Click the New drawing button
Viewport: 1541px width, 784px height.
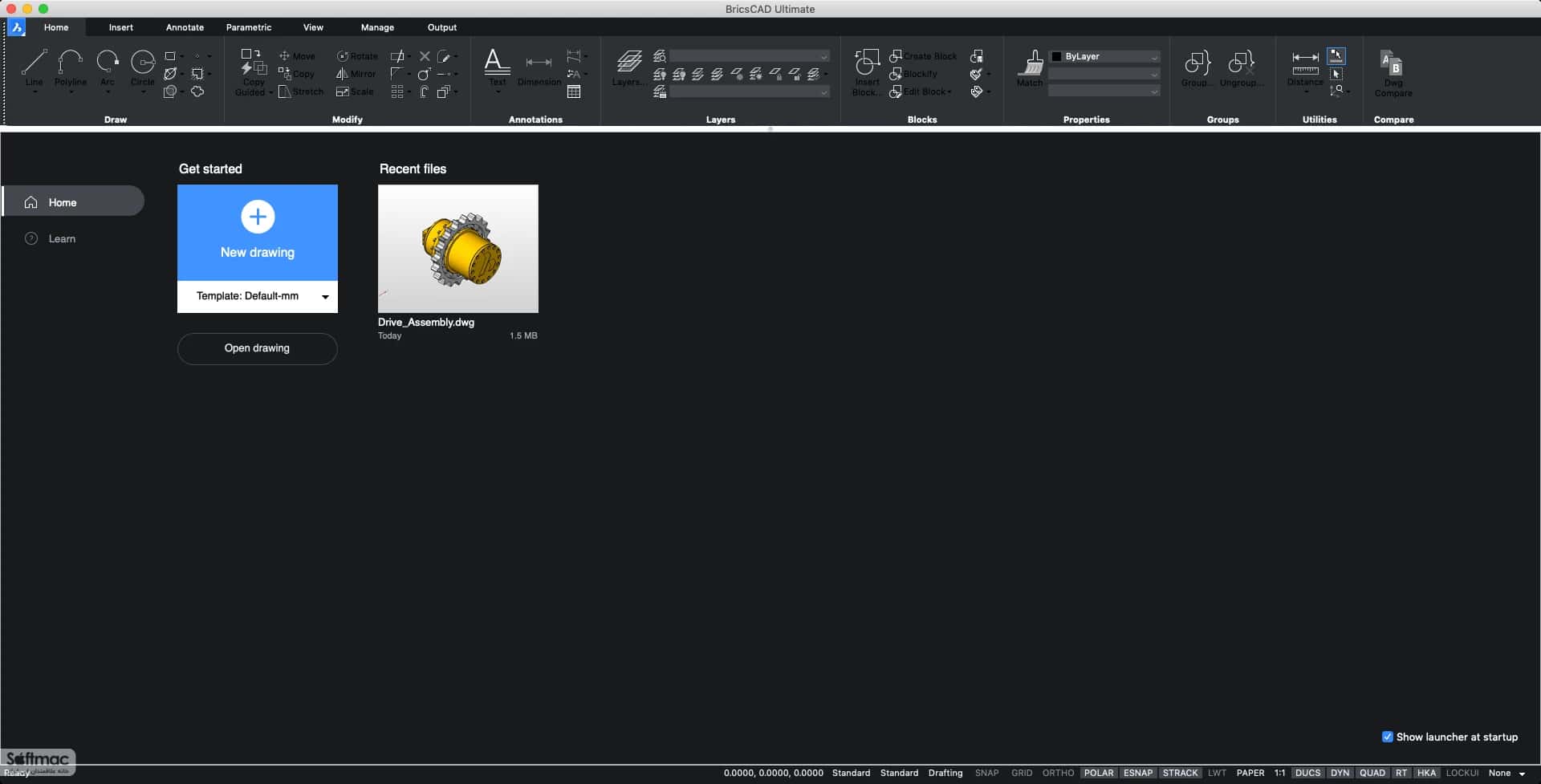pos(258,233)
